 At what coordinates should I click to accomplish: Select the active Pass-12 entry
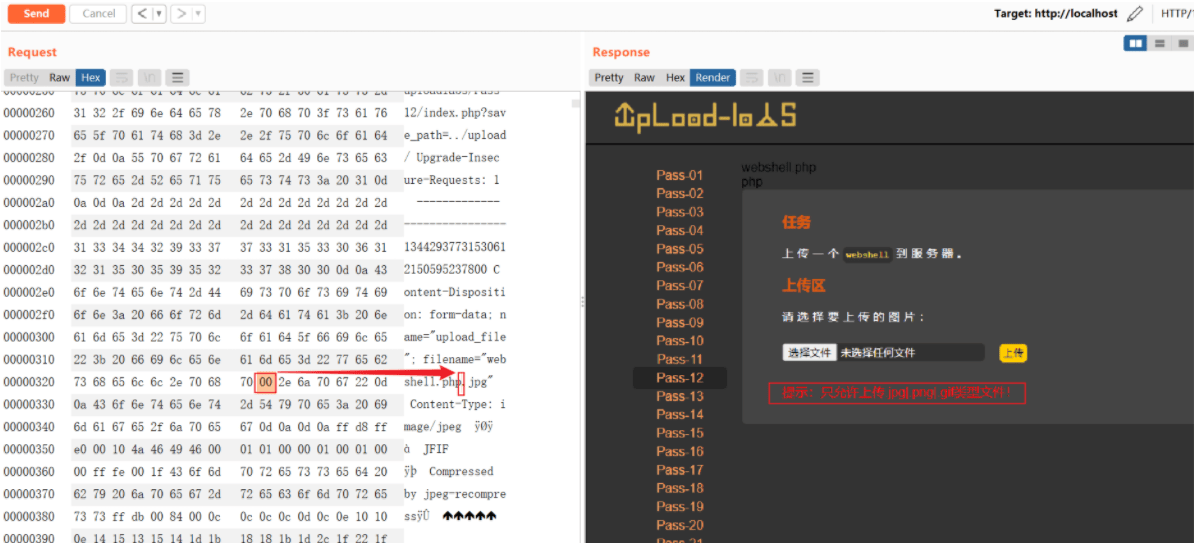click(680, 378)
